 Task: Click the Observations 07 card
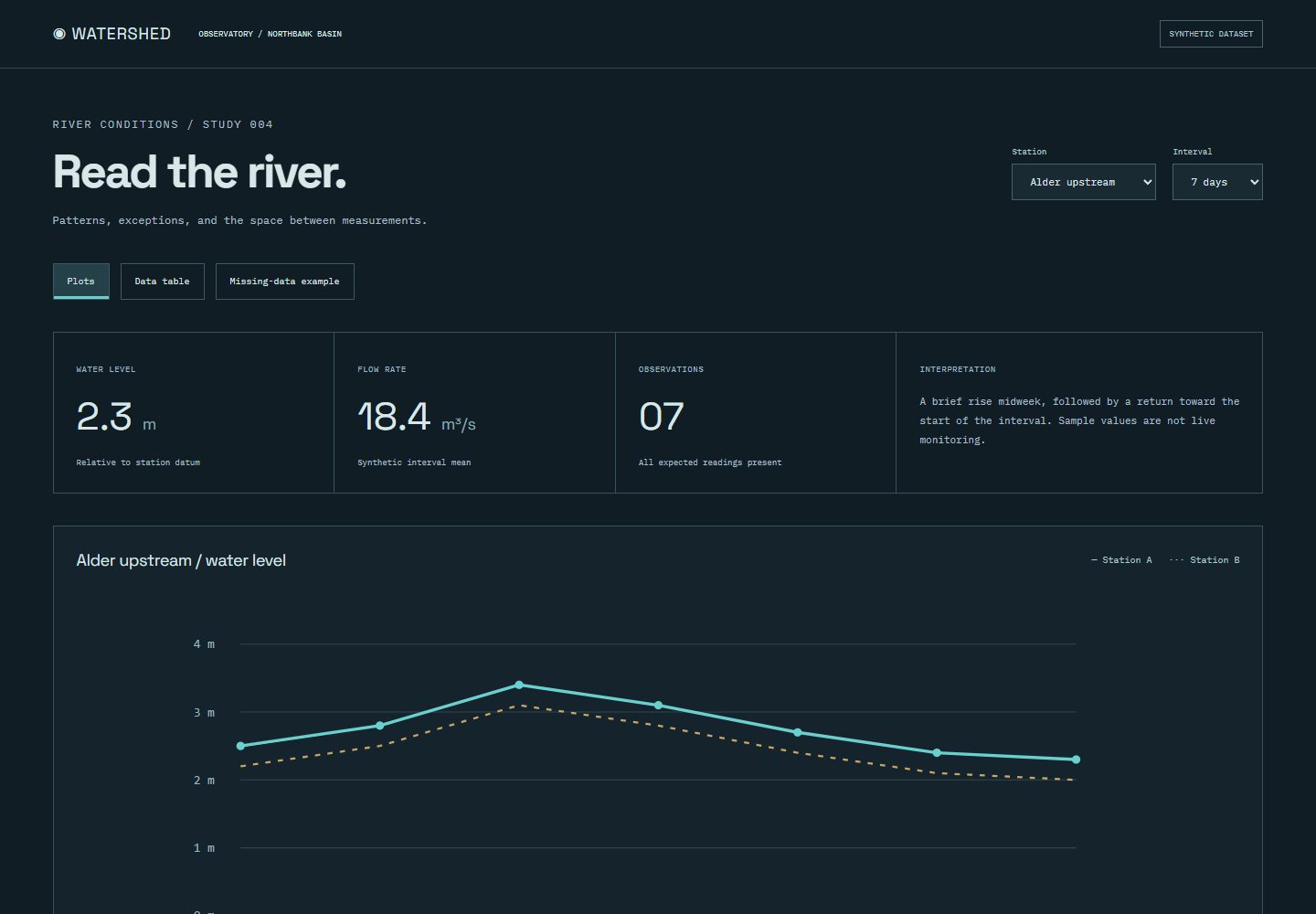click(756, 413)
